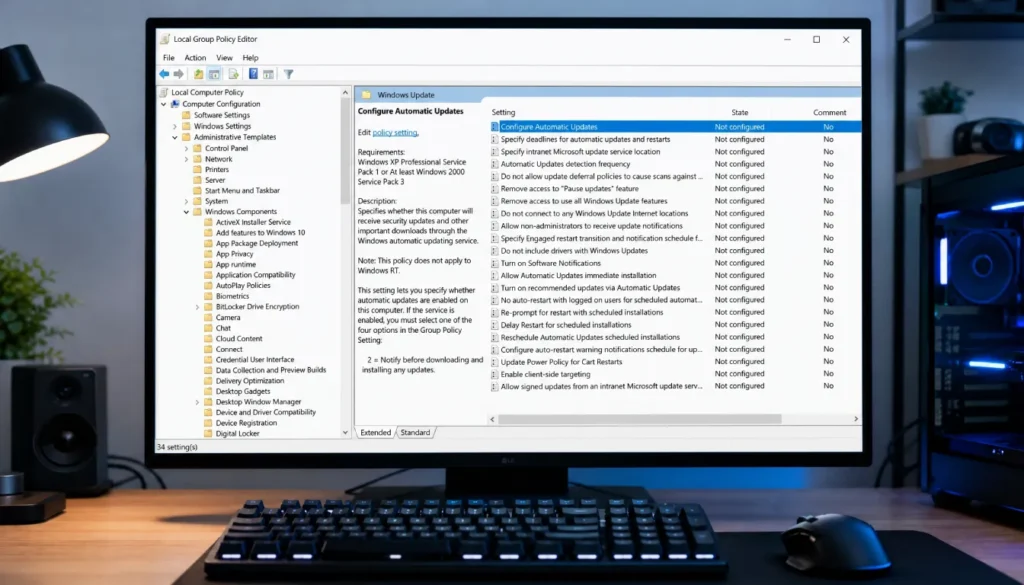Open the View menu
The image size is (1024, 585).
click(x=224, y=57)
